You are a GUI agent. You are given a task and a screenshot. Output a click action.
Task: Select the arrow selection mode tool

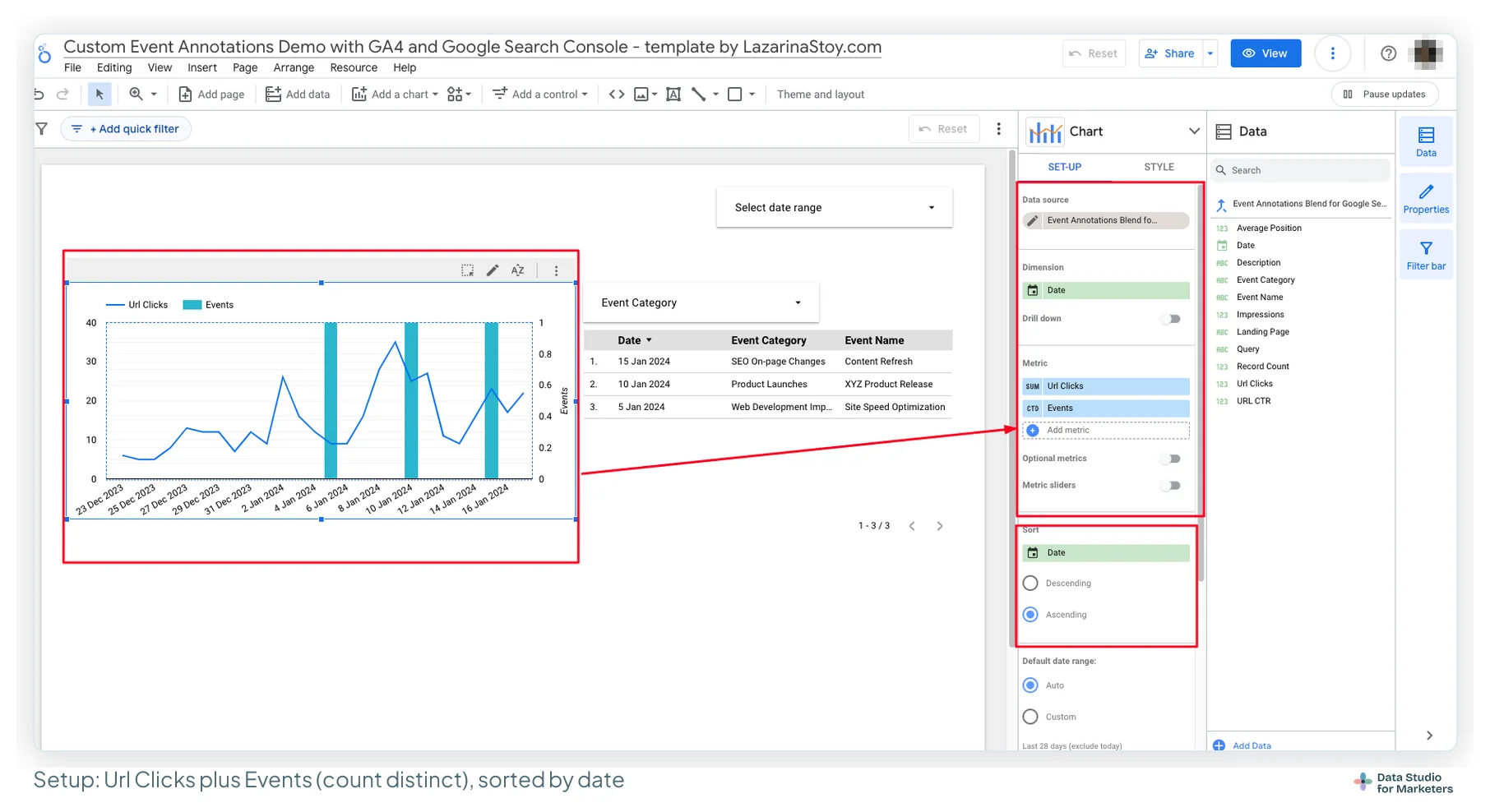pos(99,95)
